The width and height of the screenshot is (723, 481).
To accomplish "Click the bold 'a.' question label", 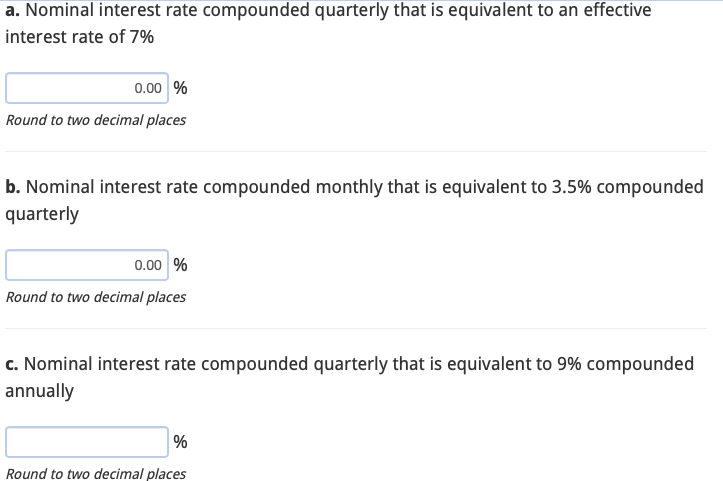I will tap(12, 10).
